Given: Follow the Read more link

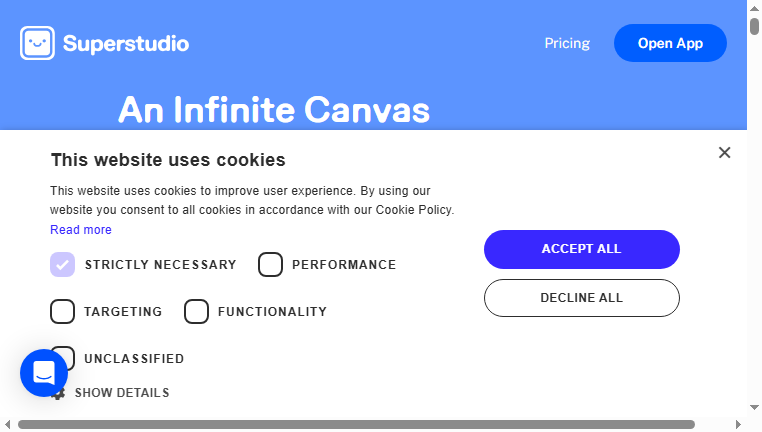Looking at the screenshot, I should pyautogui.click(x=81, y=229).
